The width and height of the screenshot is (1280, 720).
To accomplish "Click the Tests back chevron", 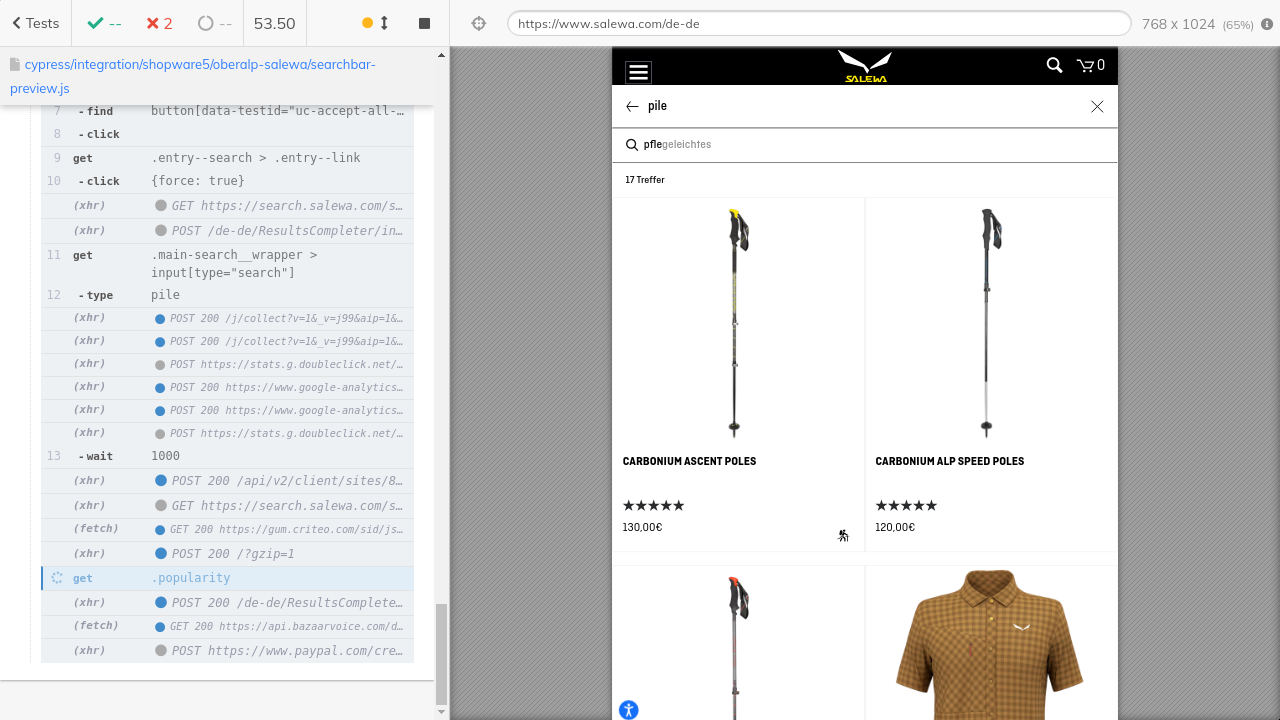I will coord(17,23).
